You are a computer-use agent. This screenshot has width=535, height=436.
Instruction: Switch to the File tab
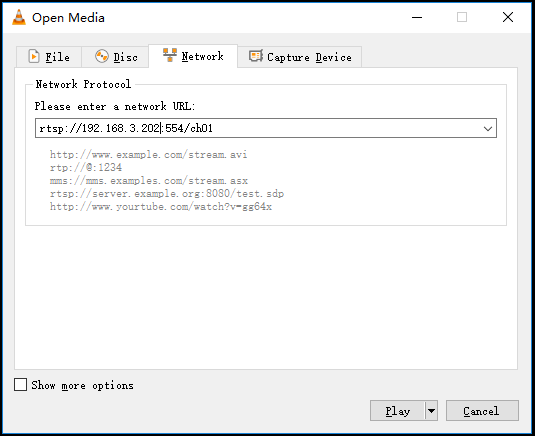point(49,57)
